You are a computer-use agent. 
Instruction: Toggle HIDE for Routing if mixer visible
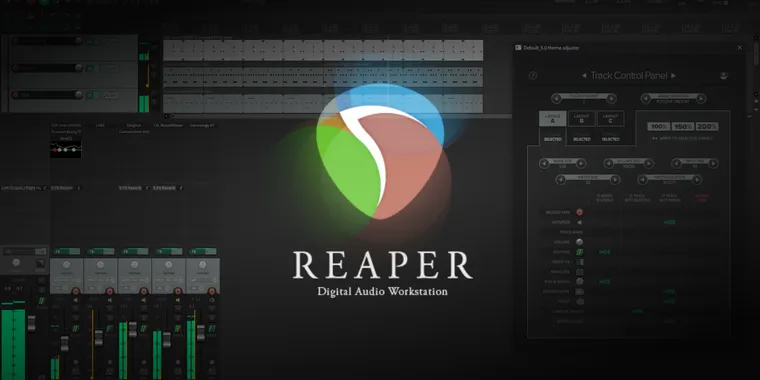604,252
